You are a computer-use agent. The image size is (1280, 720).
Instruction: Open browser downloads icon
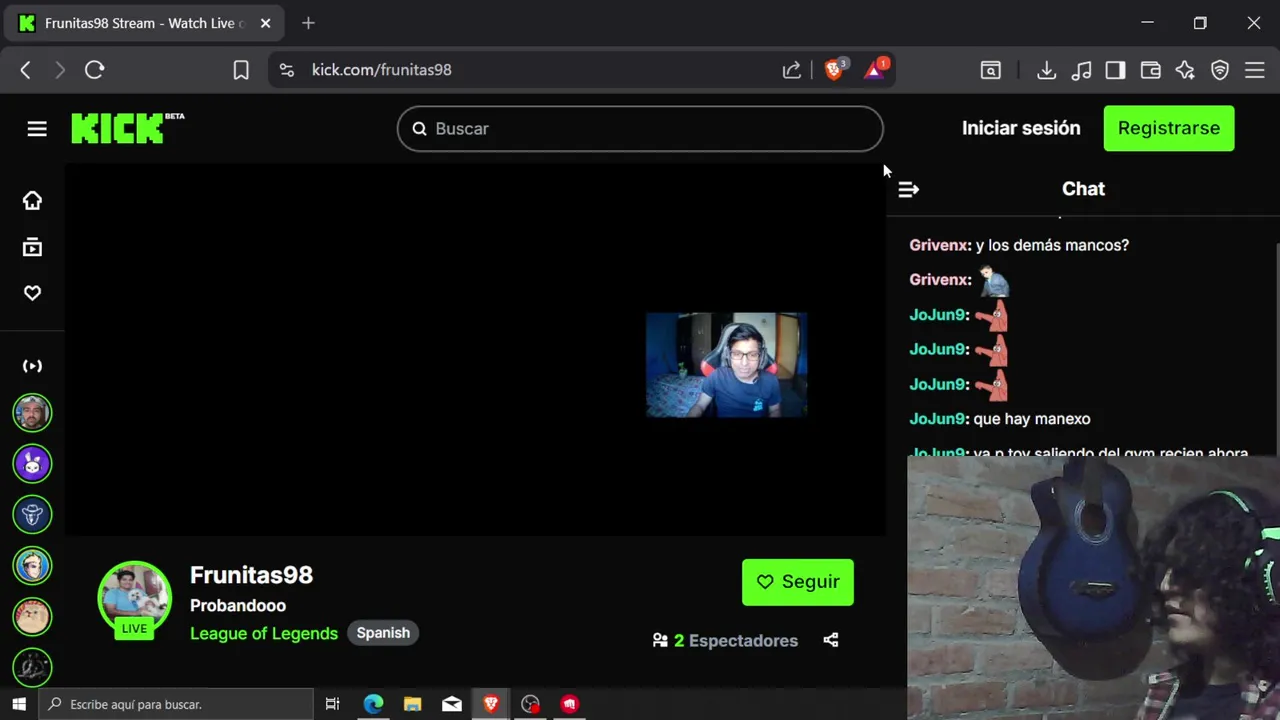coord(1046,70)
